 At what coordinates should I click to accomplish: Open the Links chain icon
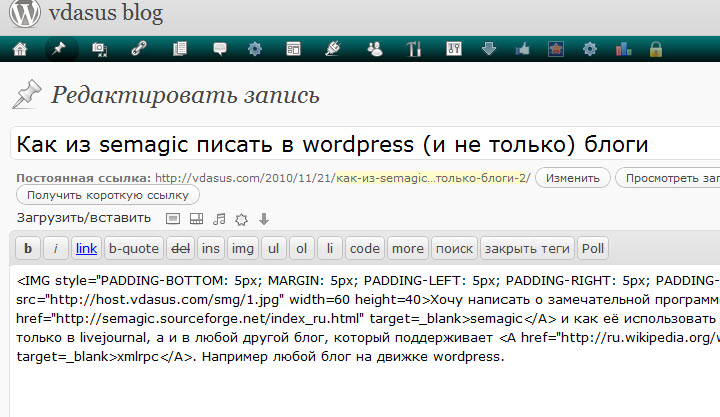139,48
